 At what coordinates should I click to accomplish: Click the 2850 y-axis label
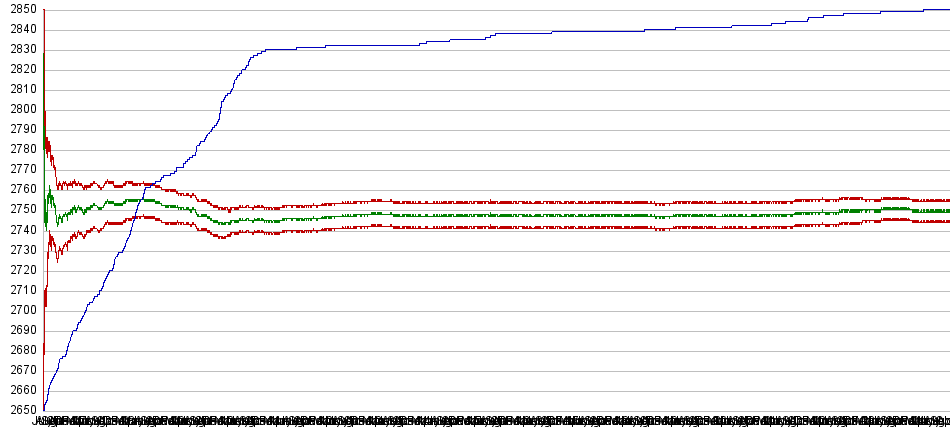20,10
